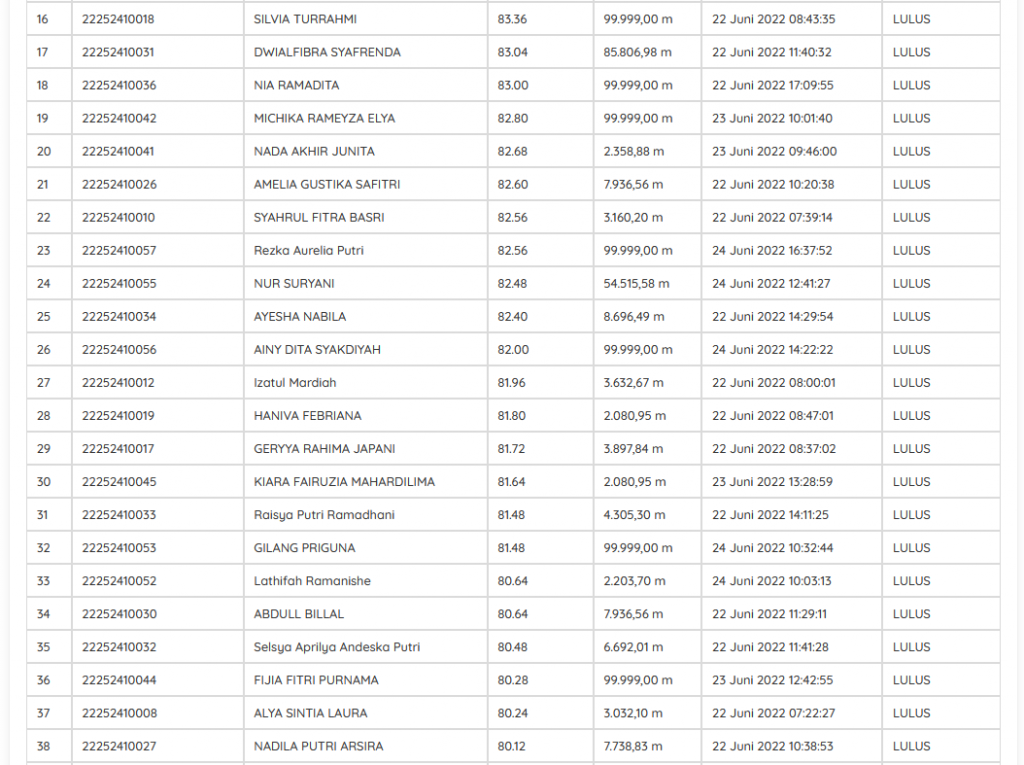1024x765 pixels.
Task: Select student ID 22252410031
Action: coord(118,52)
